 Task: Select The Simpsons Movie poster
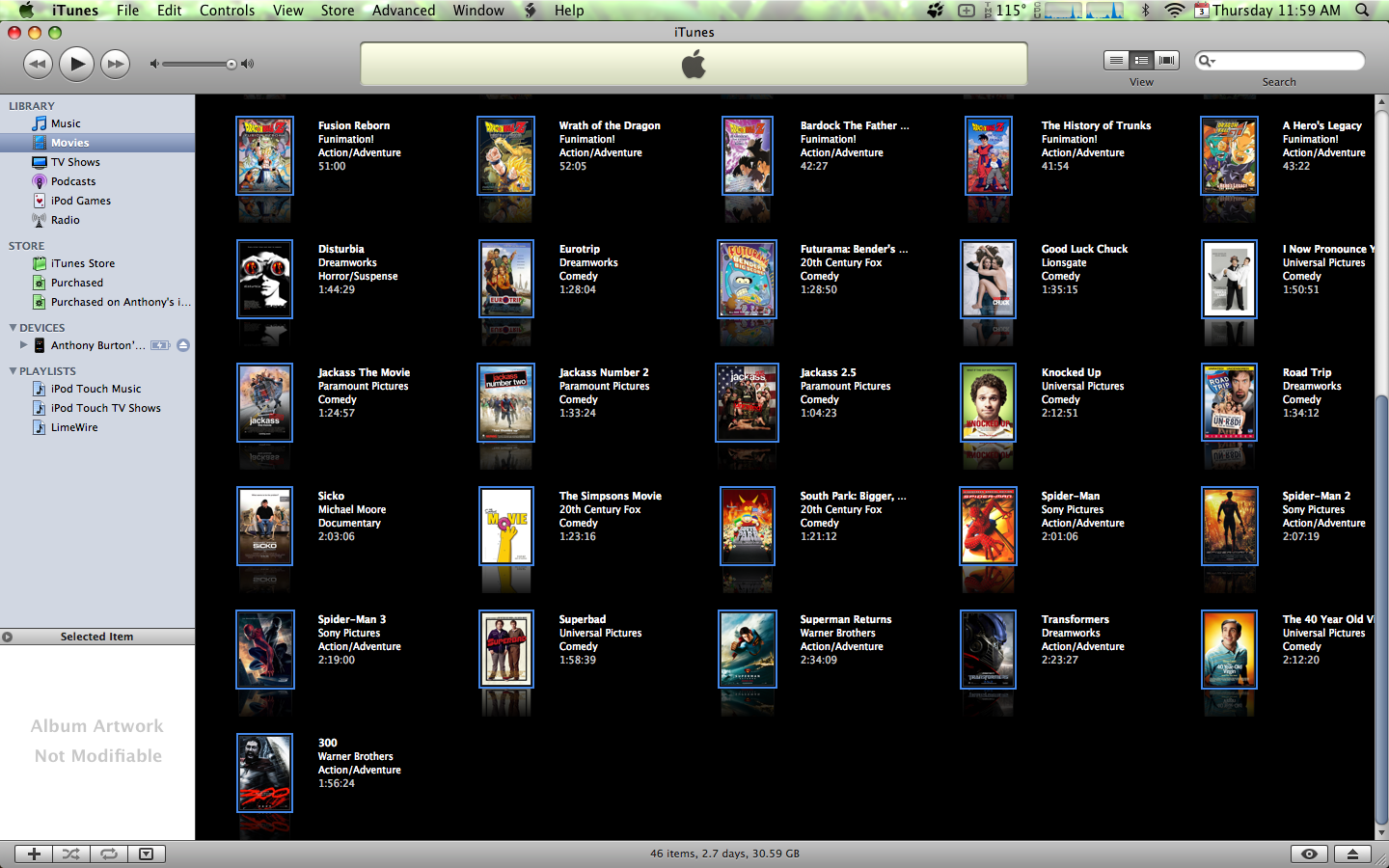(x=506, y=526)
